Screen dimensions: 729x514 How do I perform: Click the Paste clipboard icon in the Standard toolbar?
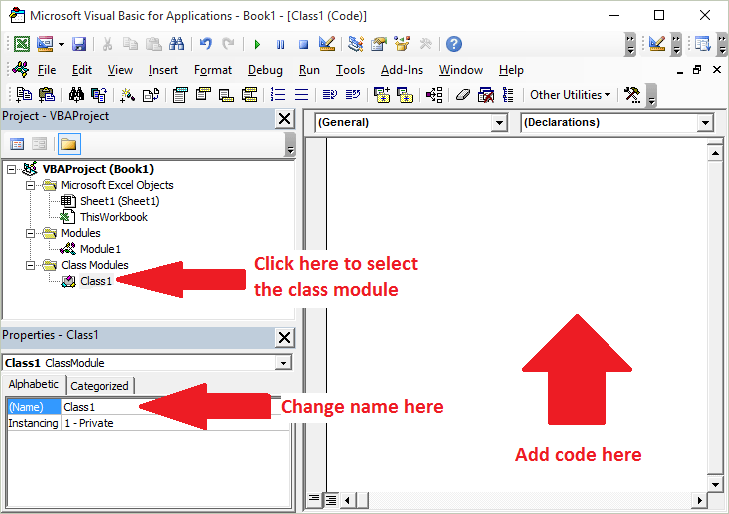click(154, 44)
